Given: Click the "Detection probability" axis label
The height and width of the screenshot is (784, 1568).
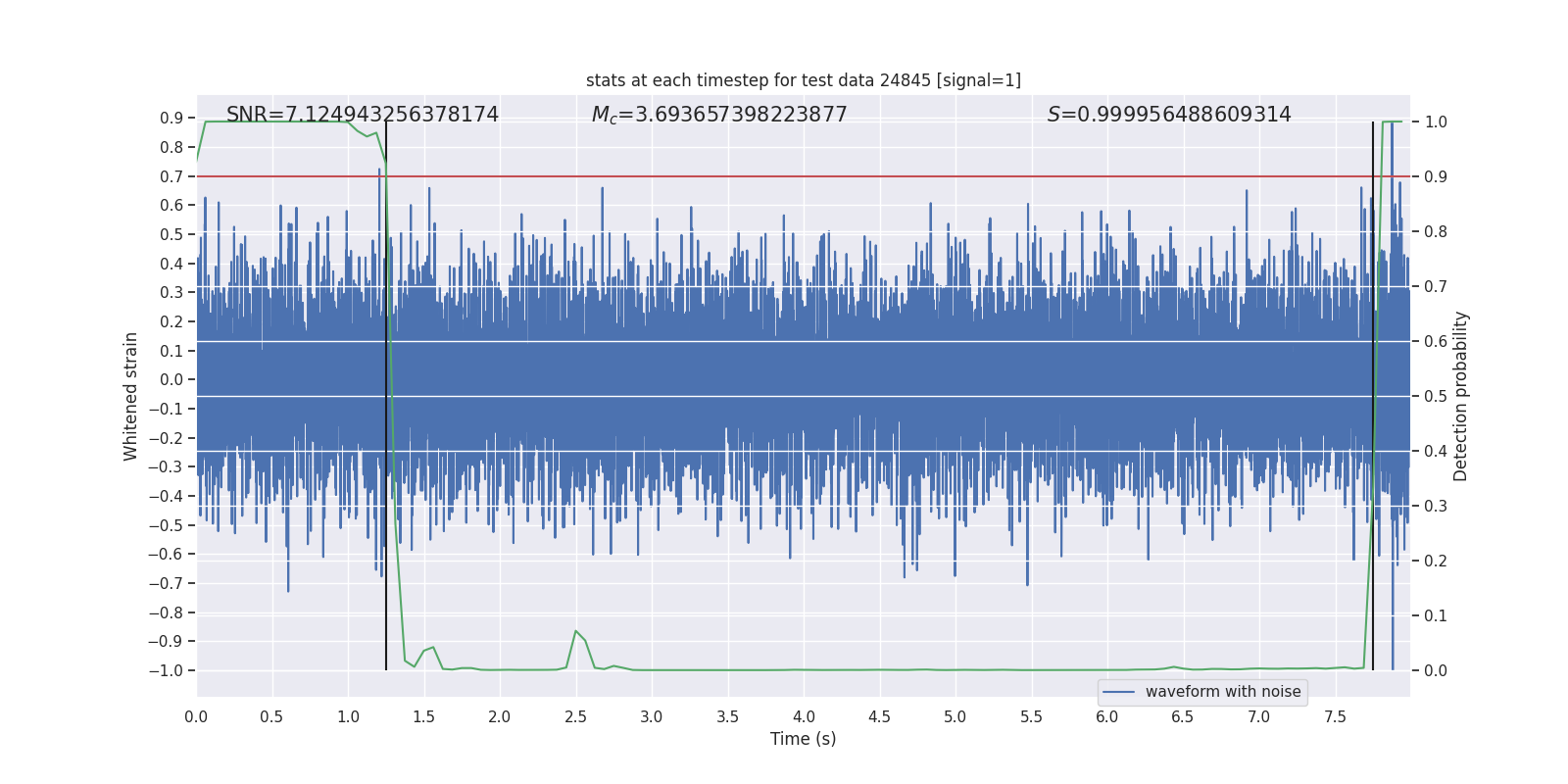Looking at the screenshot, I should coord(1461,396).
